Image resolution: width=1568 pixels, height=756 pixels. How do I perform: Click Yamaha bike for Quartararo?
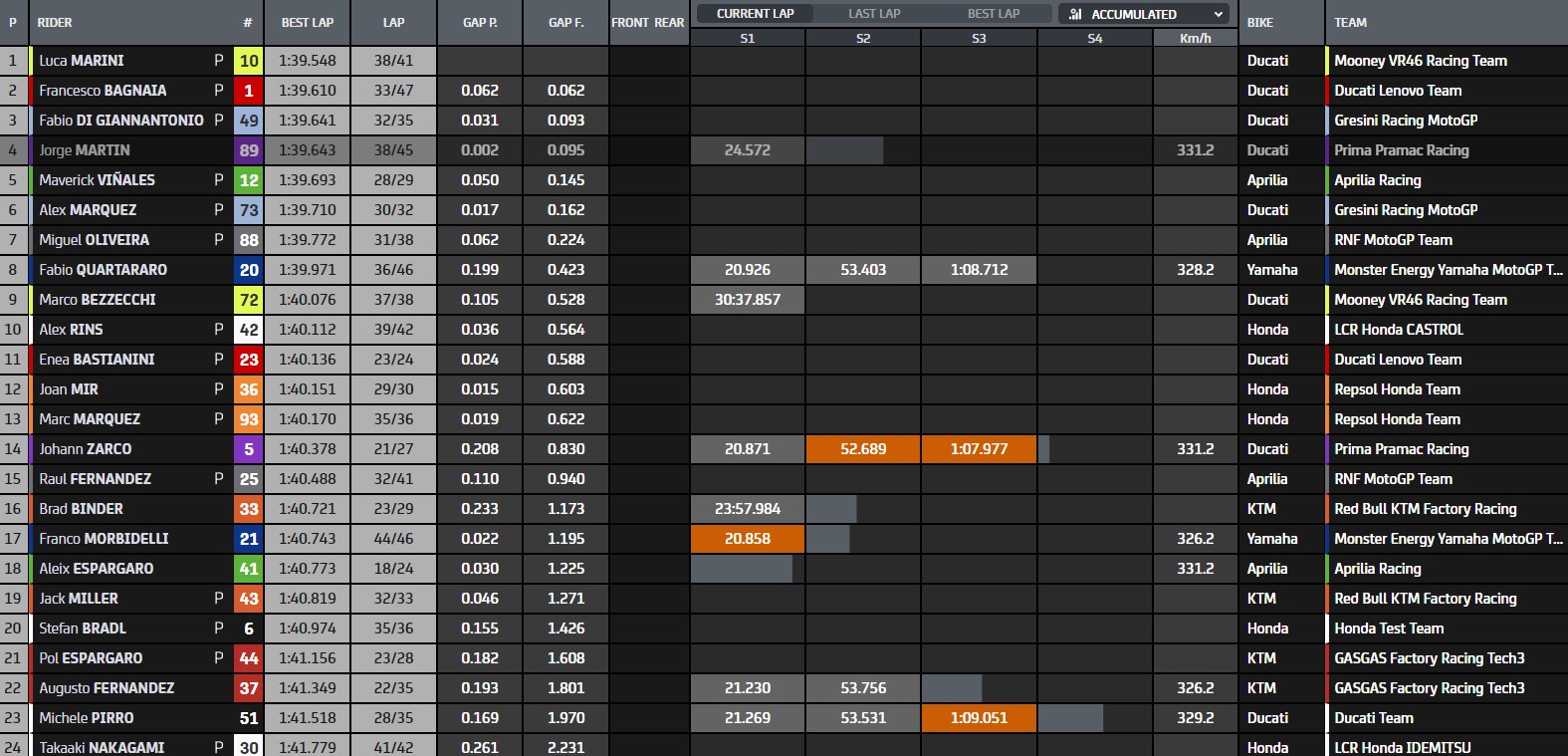pyautogui.click(x=1272, y=270)
